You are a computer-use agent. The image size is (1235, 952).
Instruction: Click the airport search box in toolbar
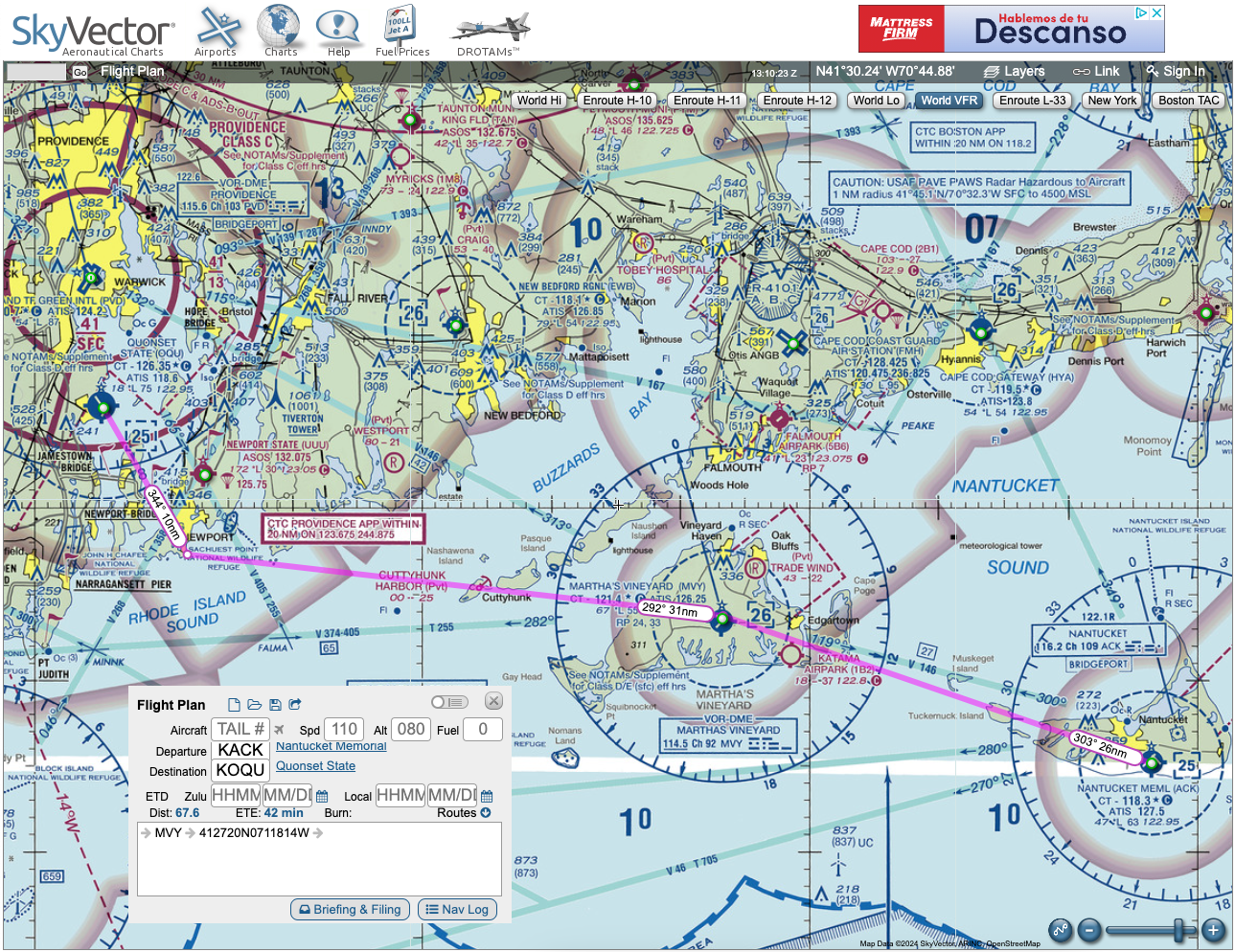(37, 72)
